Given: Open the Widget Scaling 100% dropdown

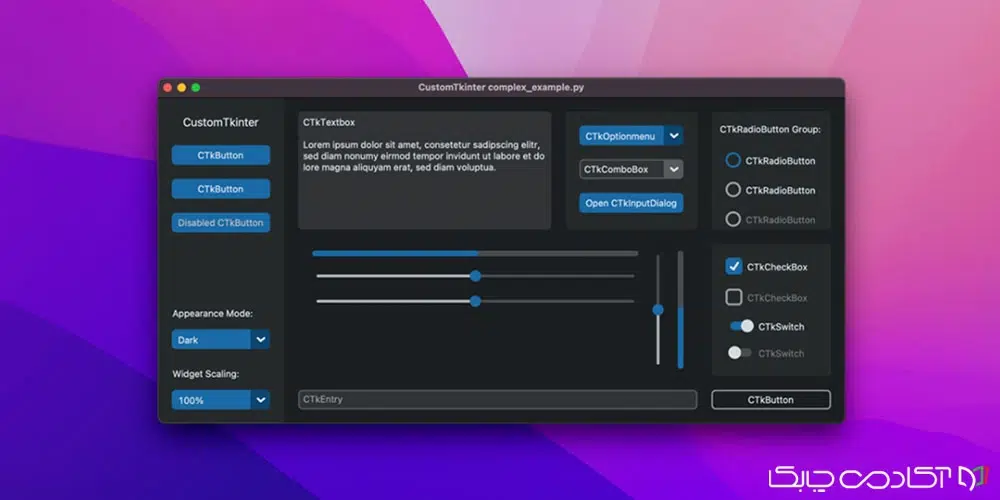Looking at the screenshot, I should tap(260, 400).
